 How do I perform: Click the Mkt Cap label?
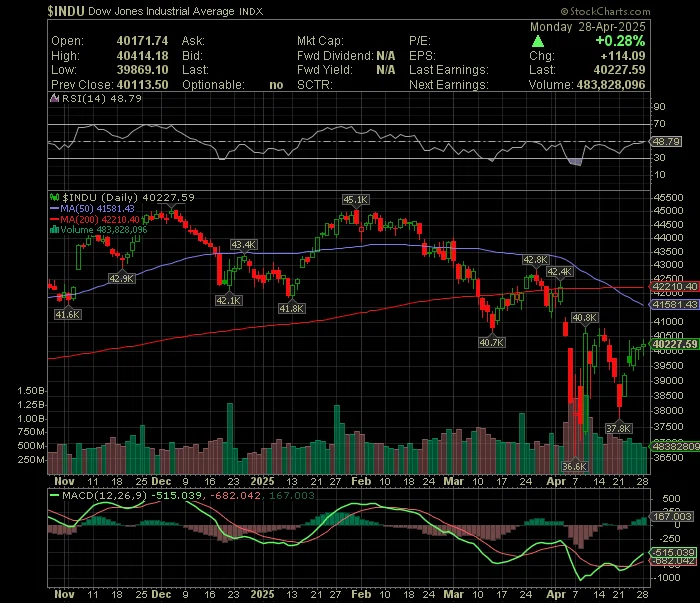point(320,41)
